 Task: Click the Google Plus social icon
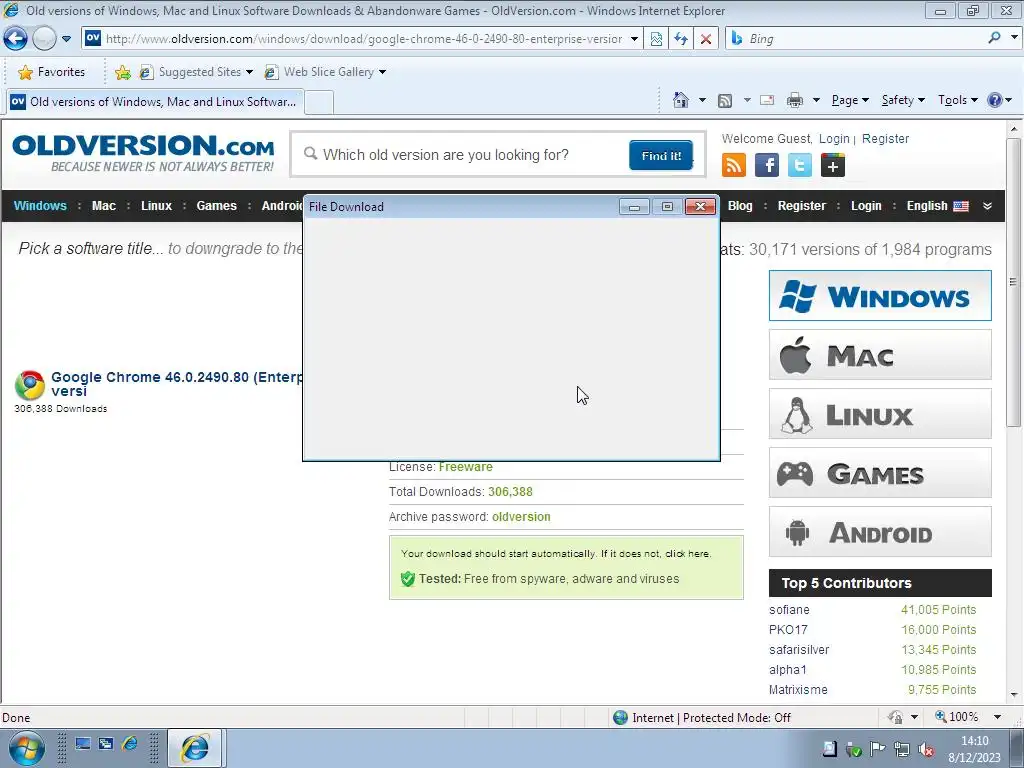(x=833, y=165)
